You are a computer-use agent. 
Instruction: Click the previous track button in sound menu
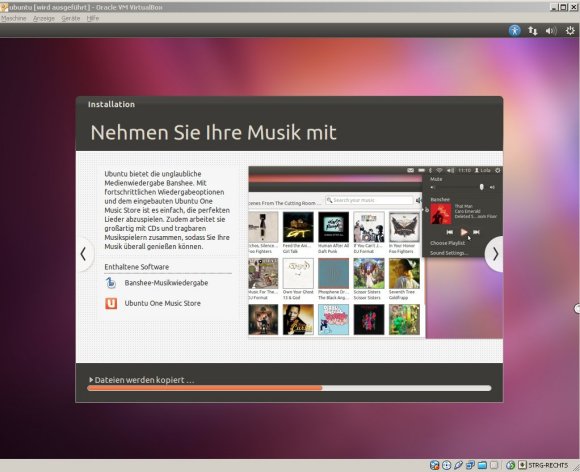(x=450, y=232)
